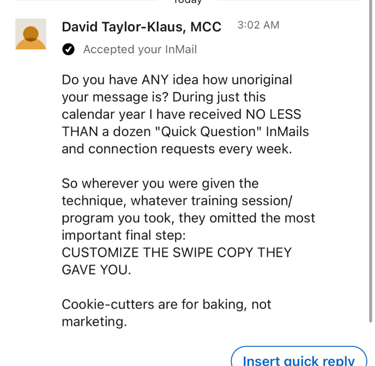Click the "CUSTOMIZE THE SWIPE COPY THEY" line
The width and height of the screenshot is (375, 366).
[177, 252]
